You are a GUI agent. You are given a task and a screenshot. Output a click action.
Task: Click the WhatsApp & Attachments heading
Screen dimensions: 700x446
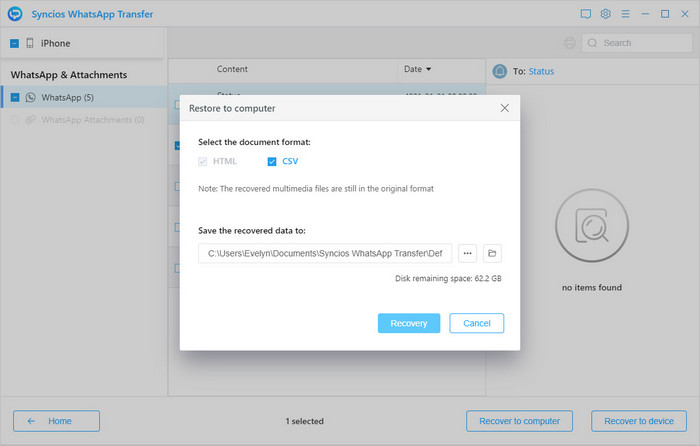69,75
